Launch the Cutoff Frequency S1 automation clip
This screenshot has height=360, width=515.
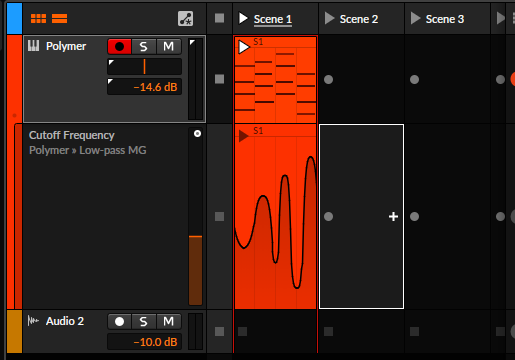tap(244, 136)
